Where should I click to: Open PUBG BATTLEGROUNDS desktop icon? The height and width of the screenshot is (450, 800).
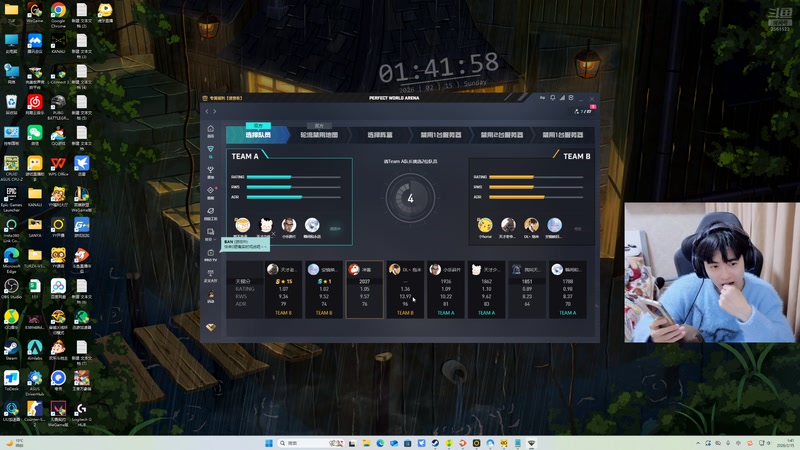pos(58,107)
